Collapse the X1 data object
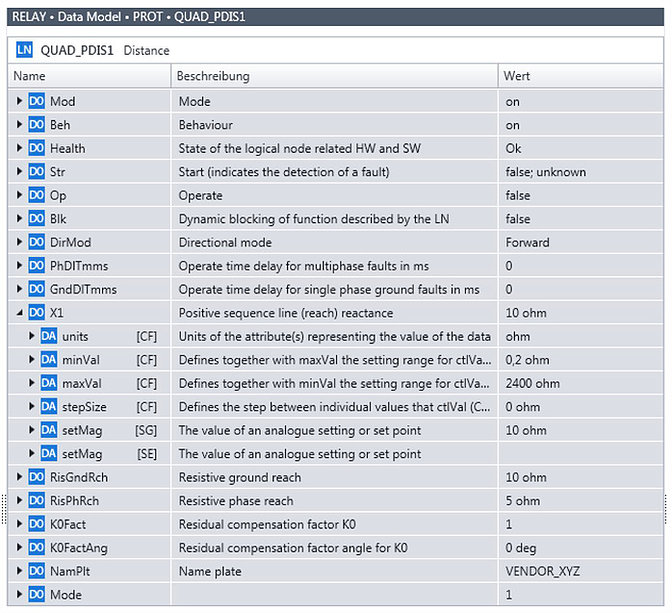672x613 pixels. coord(19,313)
